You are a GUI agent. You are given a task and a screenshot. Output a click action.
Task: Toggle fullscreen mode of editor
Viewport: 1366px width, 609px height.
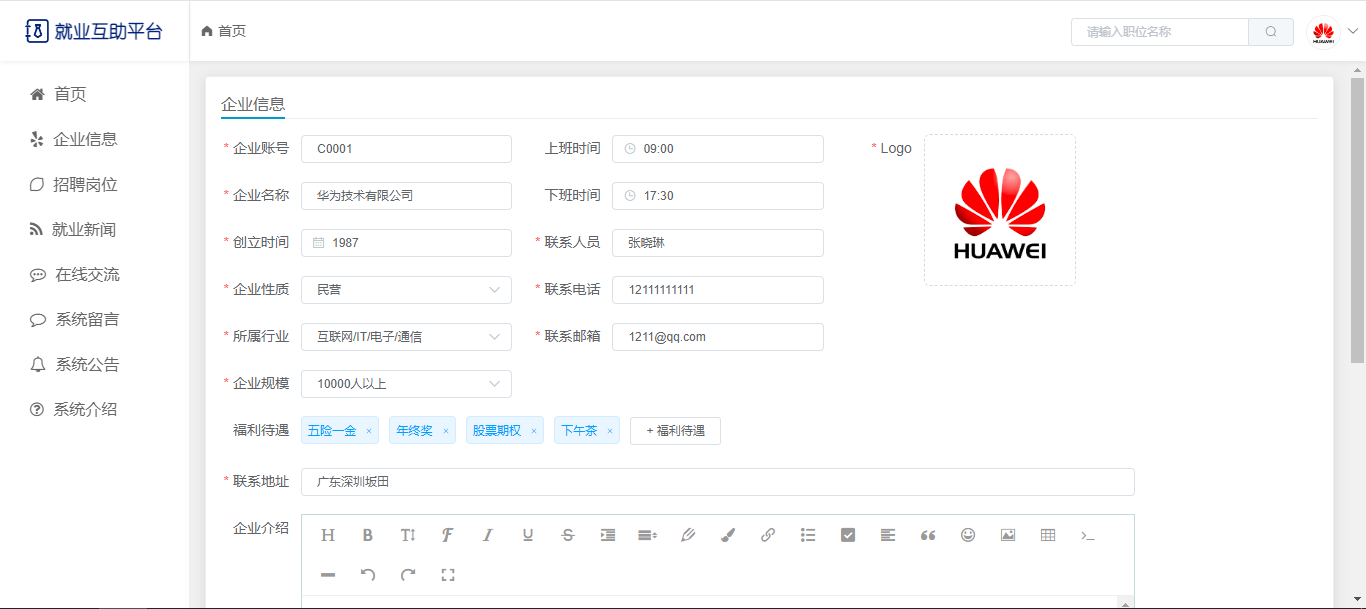click(448, 575)
